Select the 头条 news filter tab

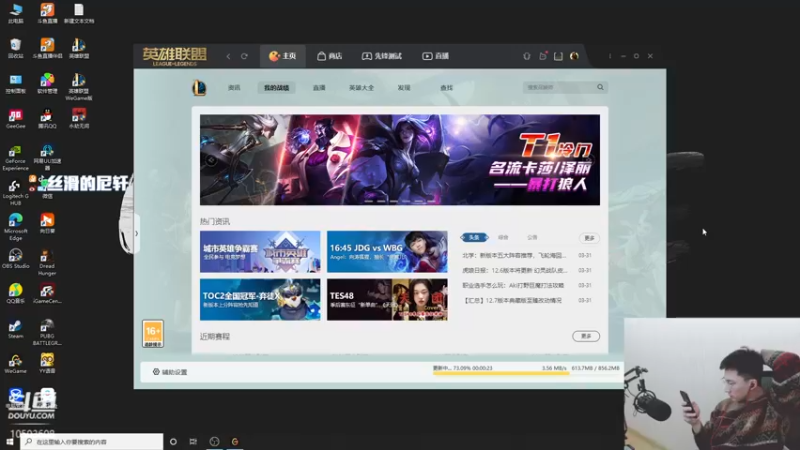pos(474,237)
